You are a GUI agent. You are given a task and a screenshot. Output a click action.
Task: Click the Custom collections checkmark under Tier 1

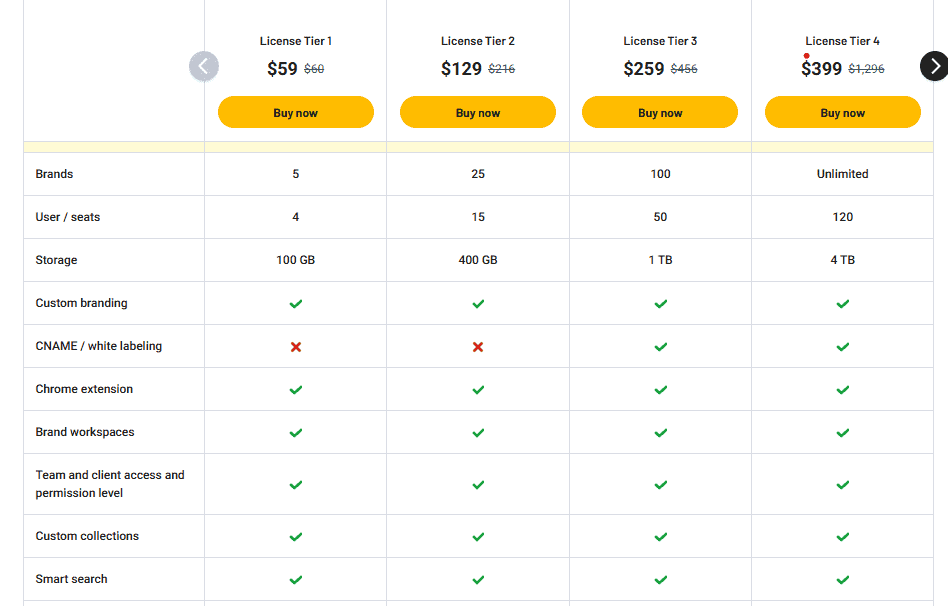pyautogui.click(x=295, y=536)
